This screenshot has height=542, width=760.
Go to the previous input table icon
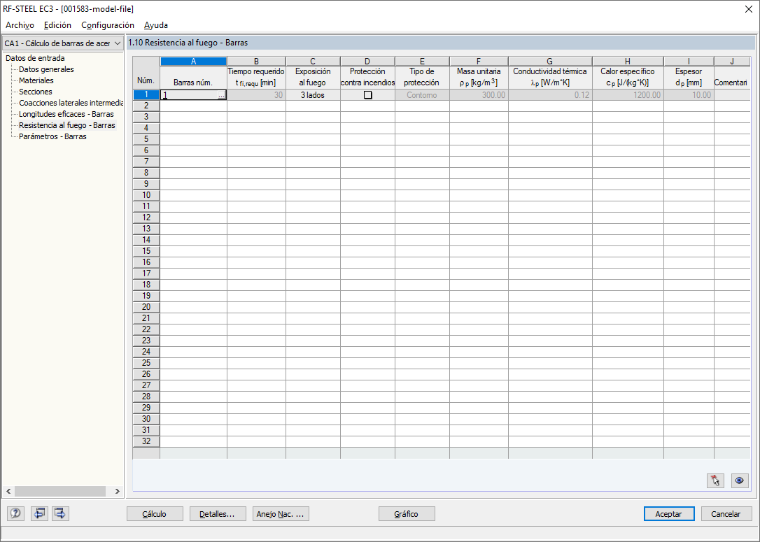(39, 513)
